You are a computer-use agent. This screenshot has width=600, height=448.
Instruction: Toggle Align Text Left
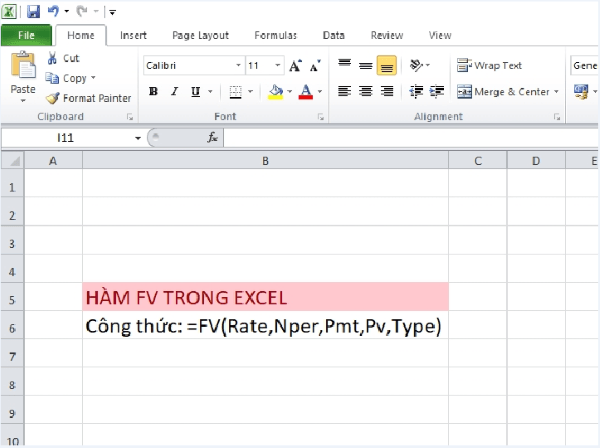(x=344, y=91)
